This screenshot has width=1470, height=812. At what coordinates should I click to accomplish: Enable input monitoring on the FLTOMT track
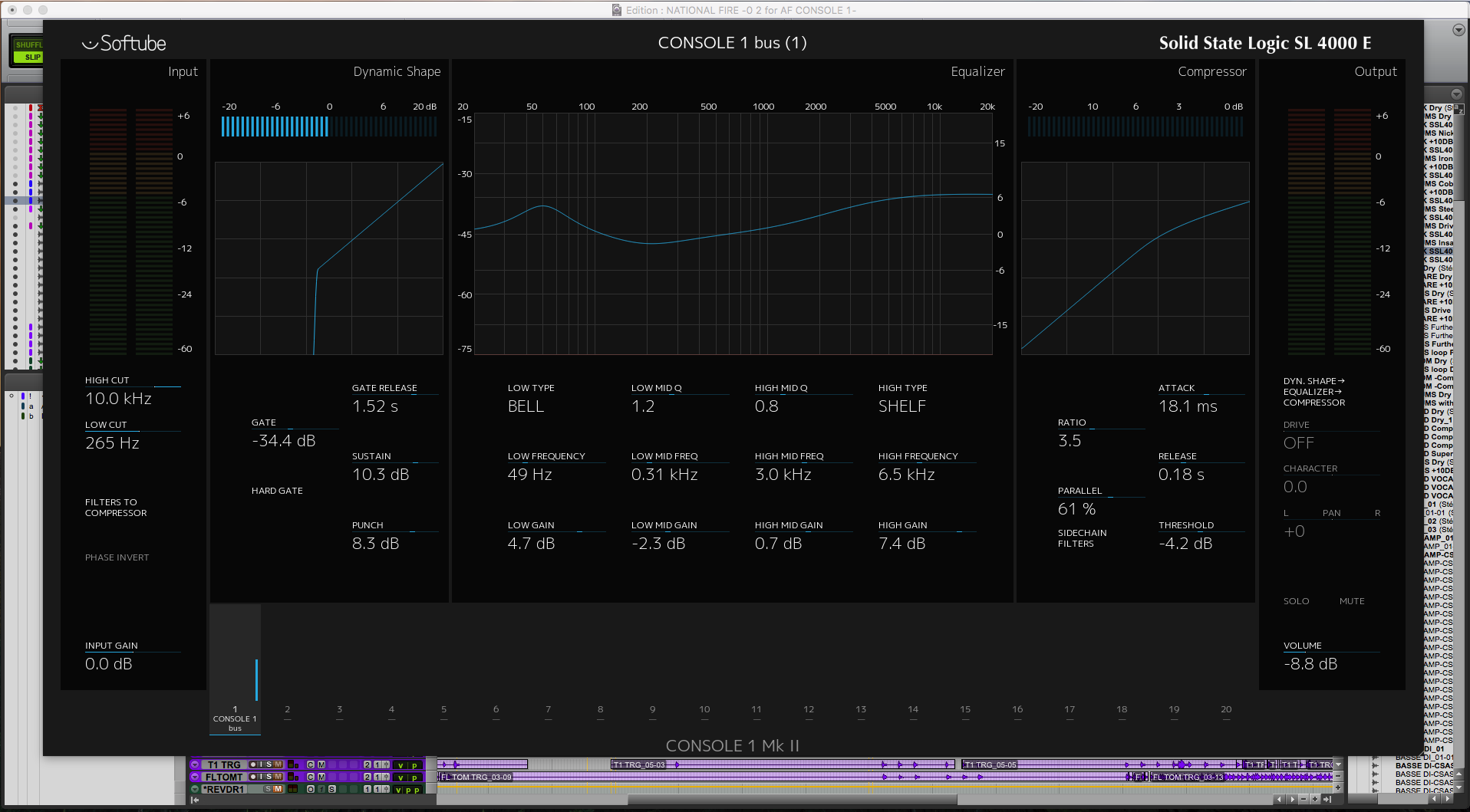(262, 777)
